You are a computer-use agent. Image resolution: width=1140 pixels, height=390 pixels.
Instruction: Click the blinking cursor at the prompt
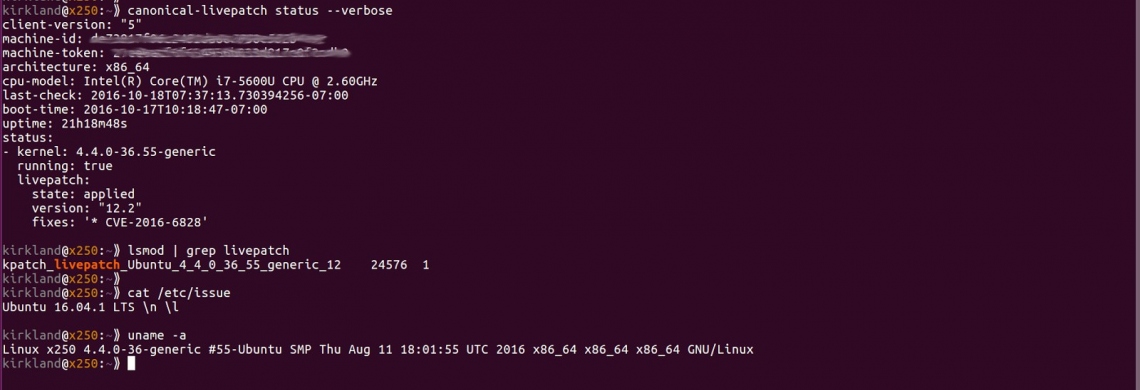(131, 363)
